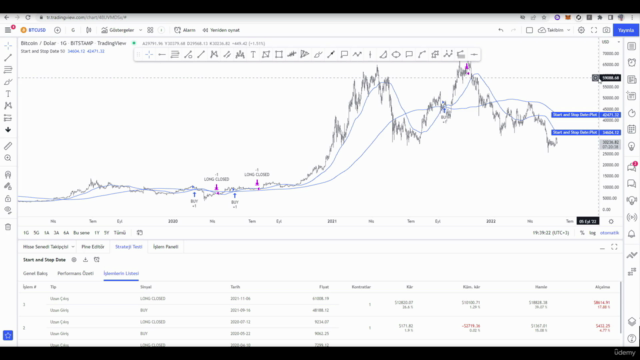Click the export download icon in strategy tester
Image resolution: width=640 pixels, height=360 pixels.
coord(85,260)
